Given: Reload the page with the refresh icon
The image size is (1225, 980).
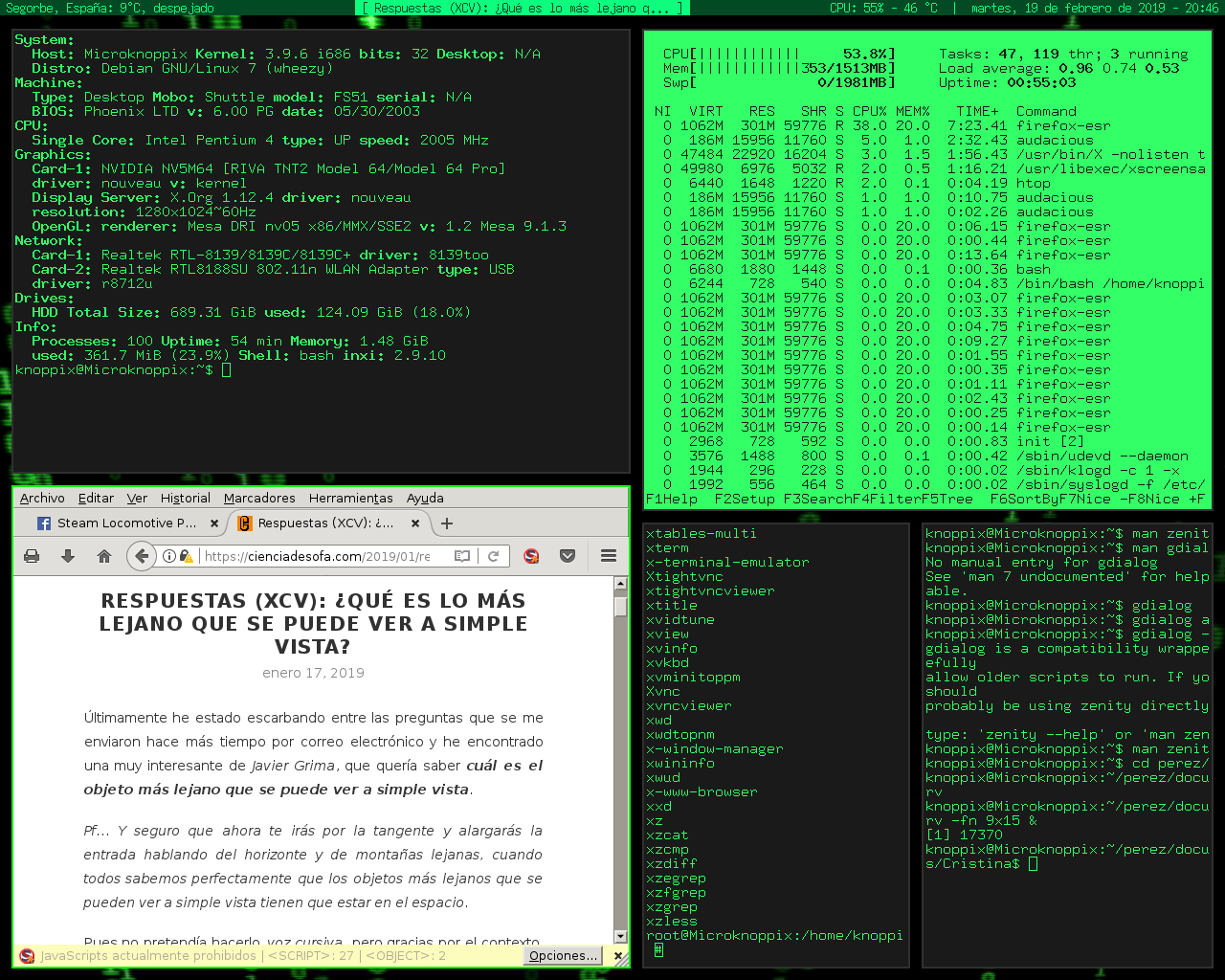Looking at the screenshot, I should click(x=494, y=556).
